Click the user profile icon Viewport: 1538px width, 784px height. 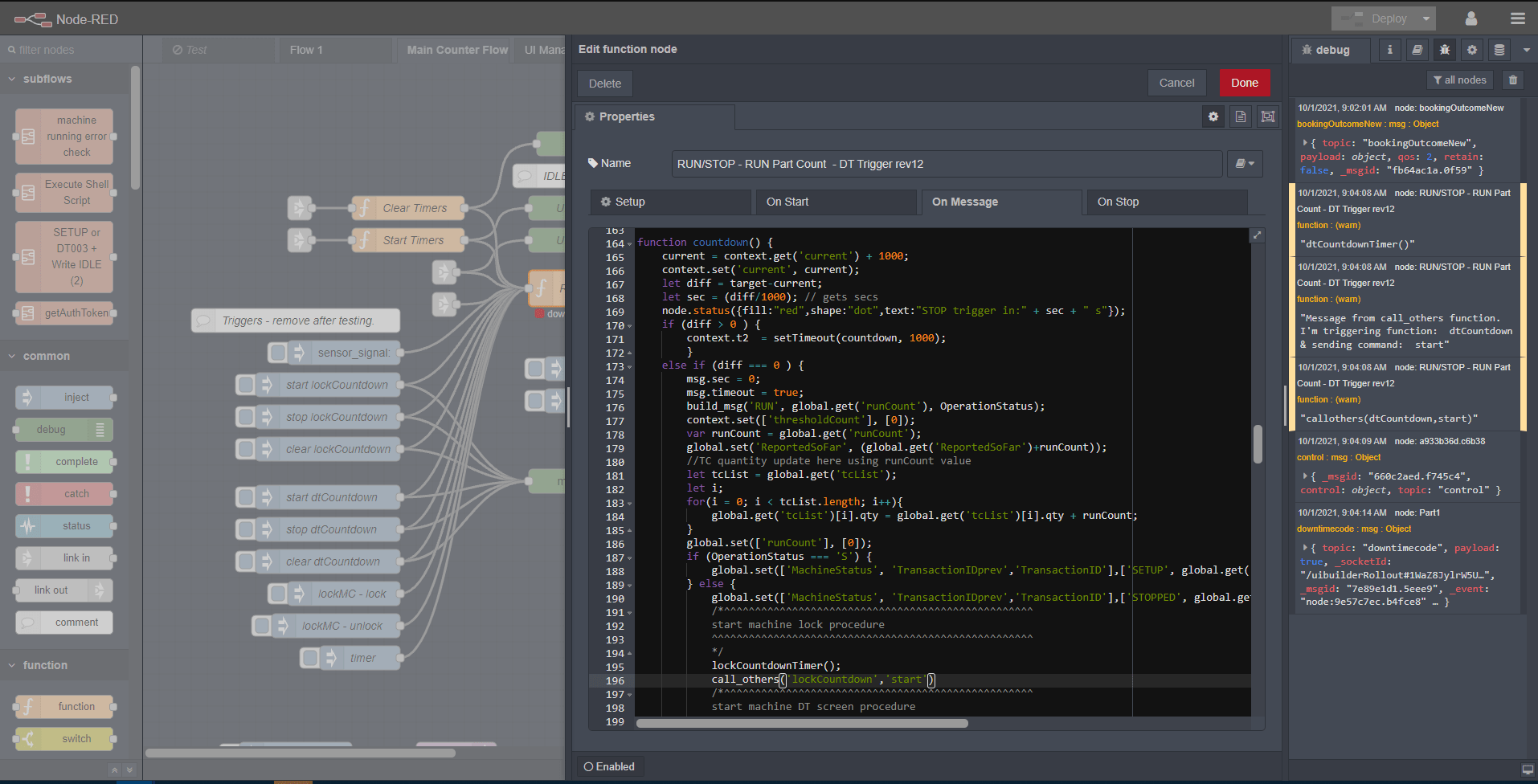click(x=1471, y=18)
